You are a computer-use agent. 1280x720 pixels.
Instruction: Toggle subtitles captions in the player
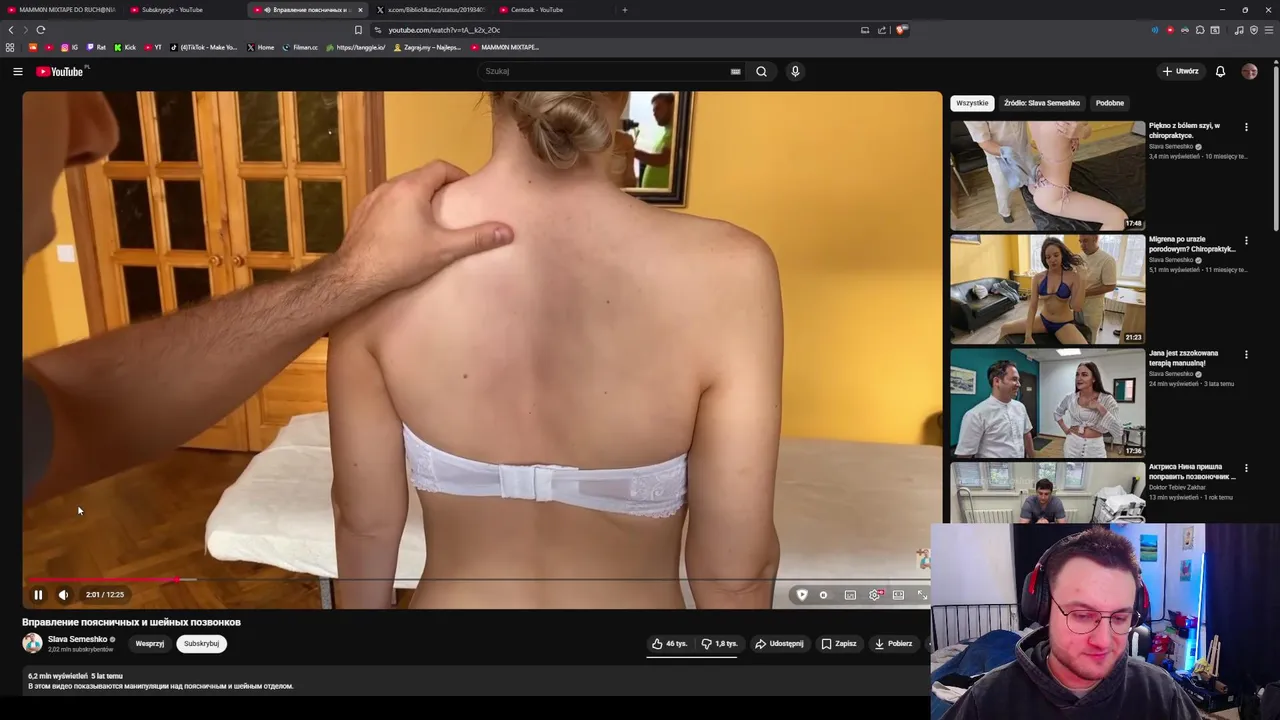(850, 595)
